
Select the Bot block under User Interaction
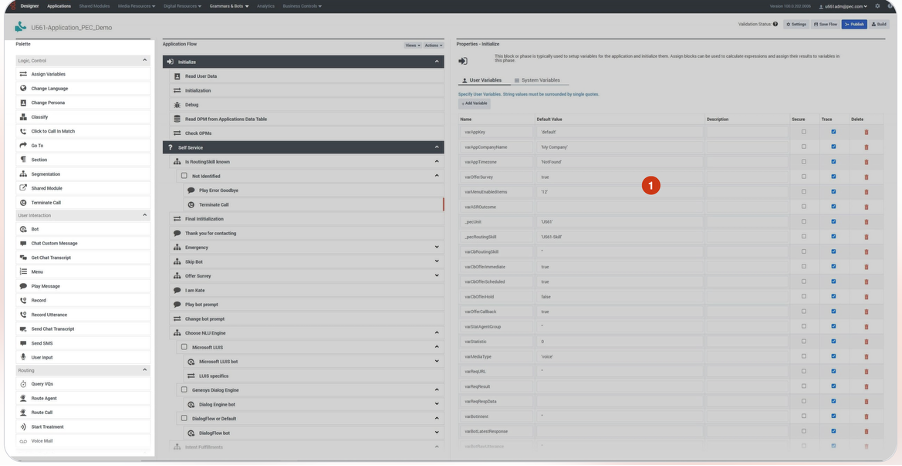[x=83, y=229]
